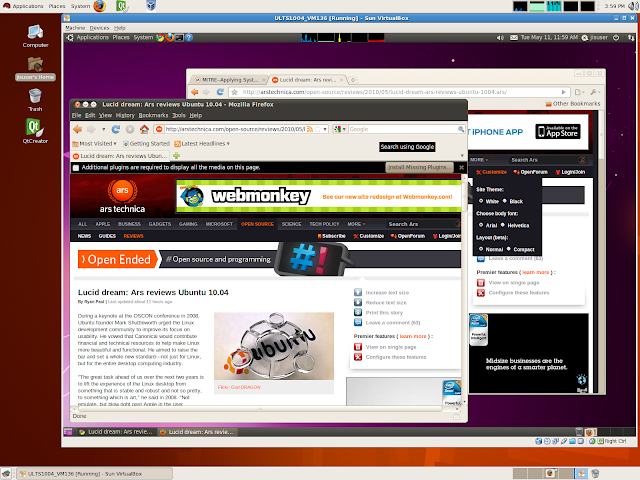Expand MORE menu in Firefox Ars nav

[x=356, y=224]
